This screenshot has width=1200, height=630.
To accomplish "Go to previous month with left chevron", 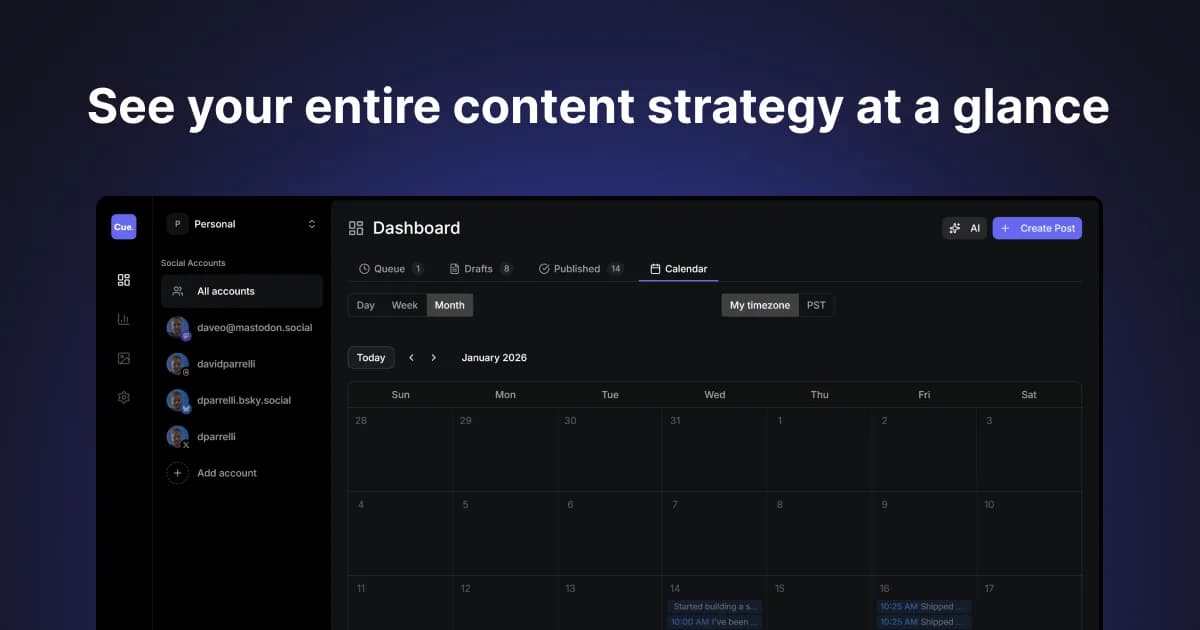I will pyautogui.click(x=411, y=357).
